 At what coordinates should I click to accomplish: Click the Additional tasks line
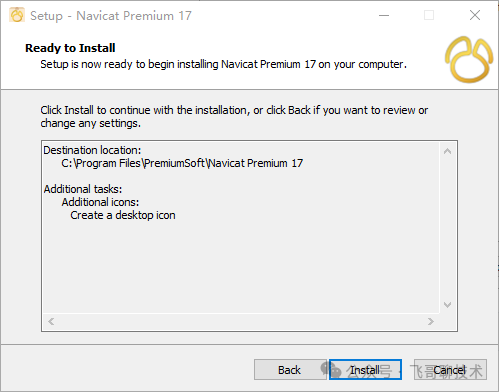(83, 189)
